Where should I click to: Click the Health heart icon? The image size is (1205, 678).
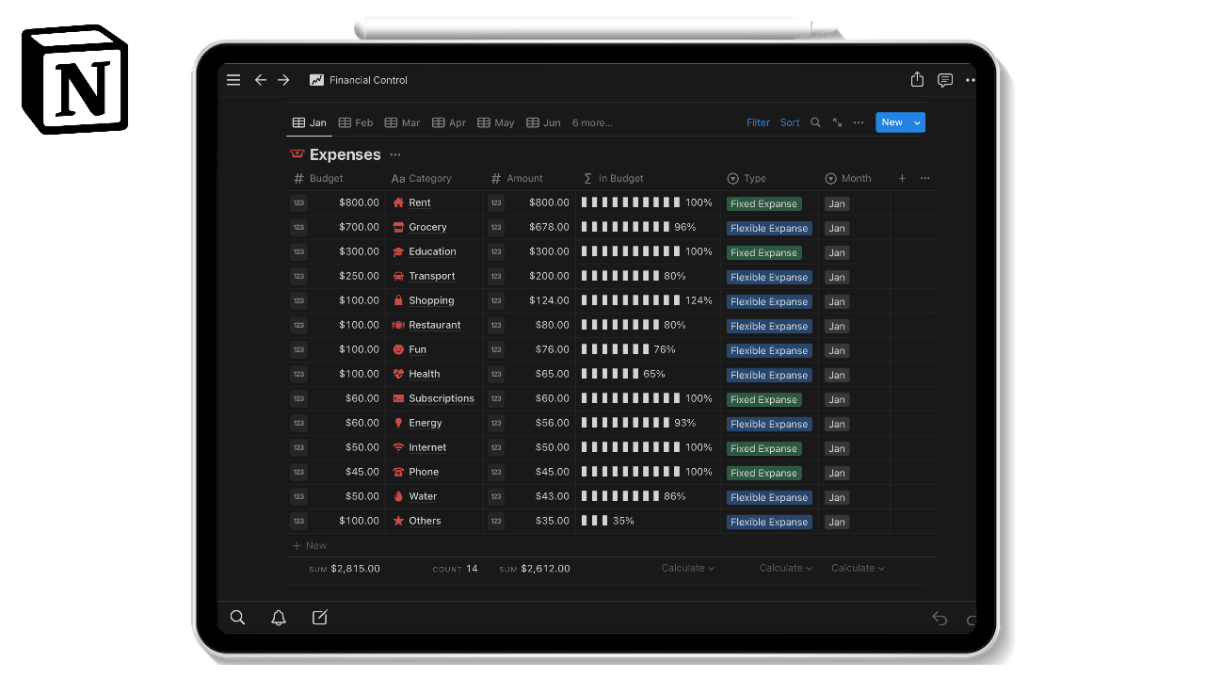[x=399, y=374]
